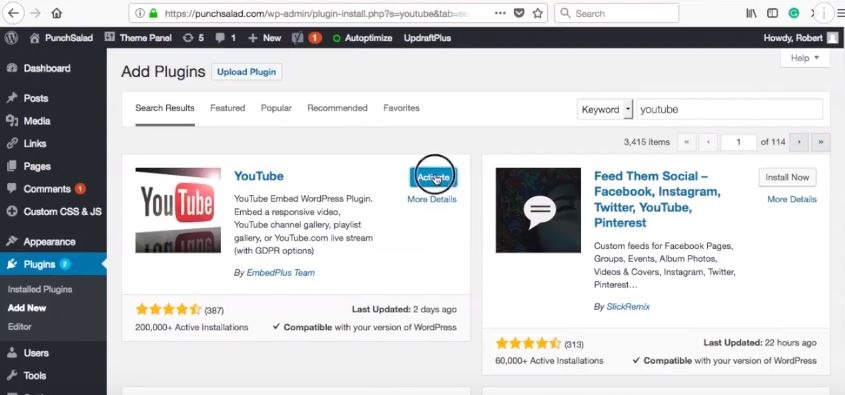Save page to Pocket icon
This screenshot has height=395, width=845.
(x=519, y=13)
